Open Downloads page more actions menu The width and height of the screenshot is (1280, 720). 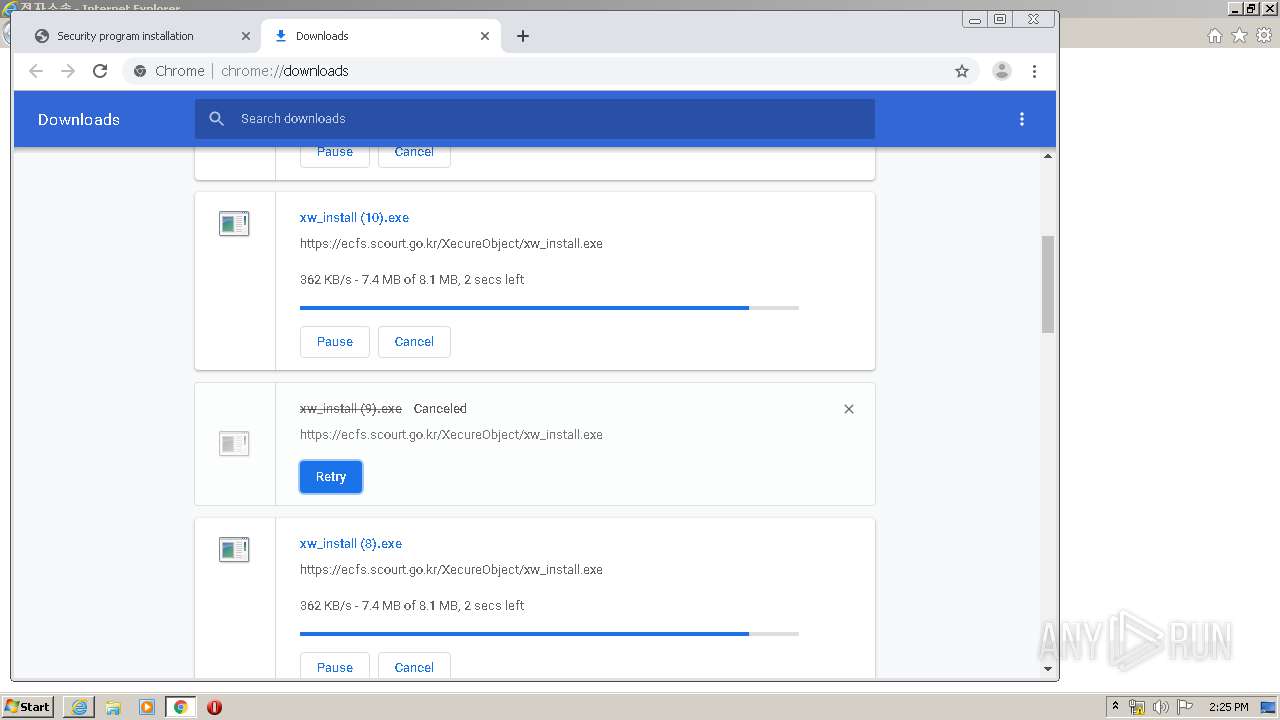pos(1021,119)
